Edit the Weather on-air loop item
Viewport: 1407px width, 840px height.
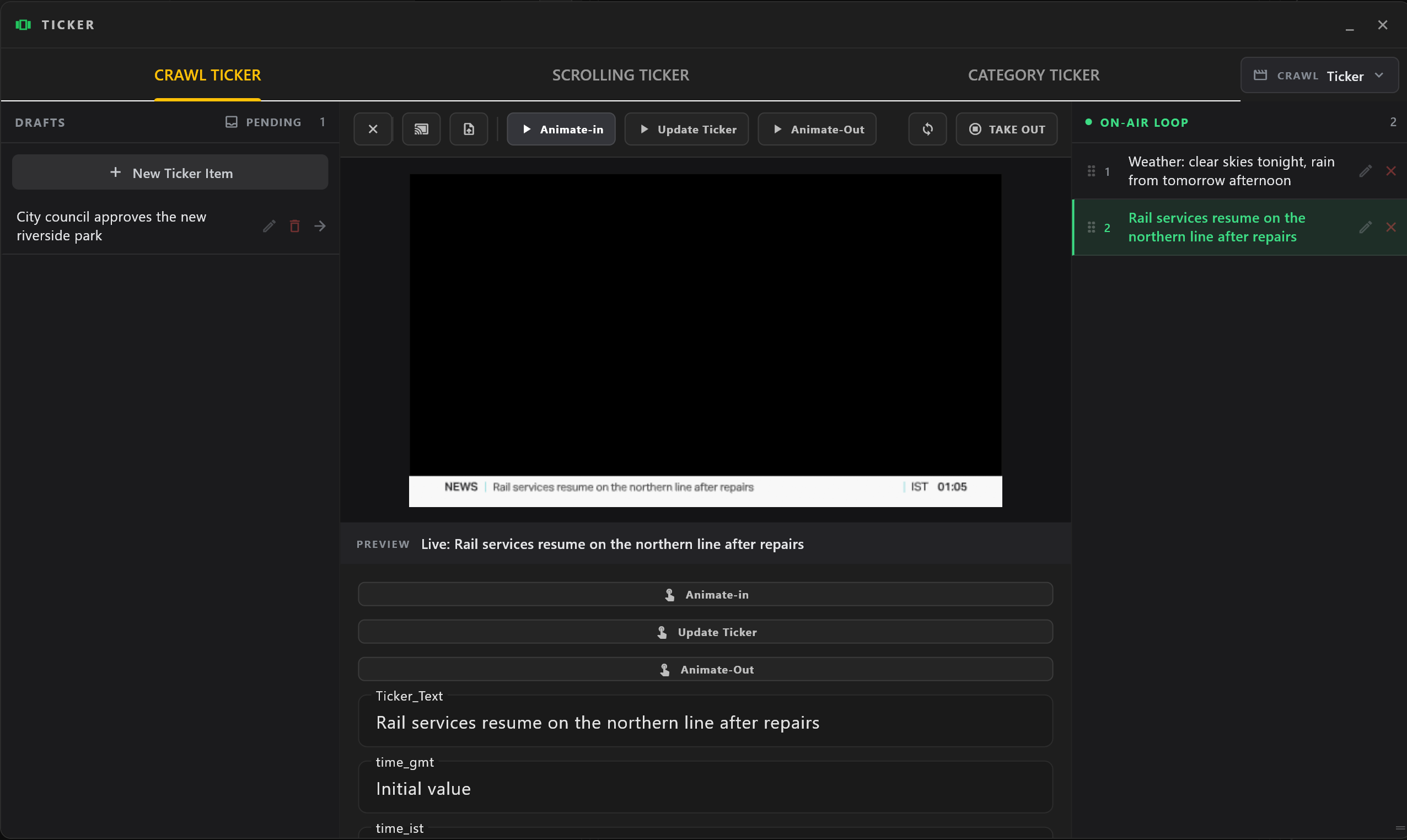[x=1365, y=171]
